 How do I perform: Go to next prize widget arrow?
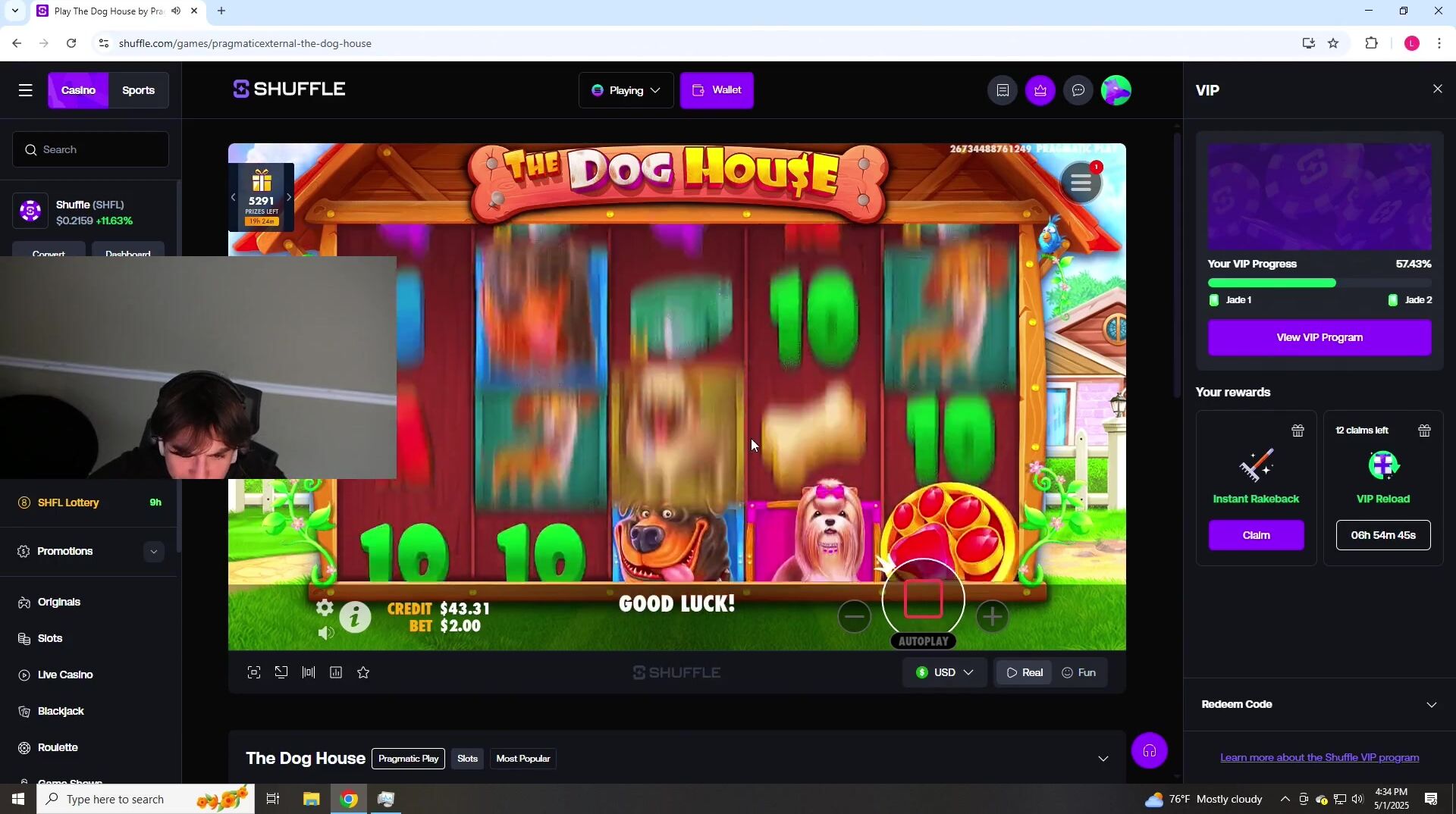[289, 197]
